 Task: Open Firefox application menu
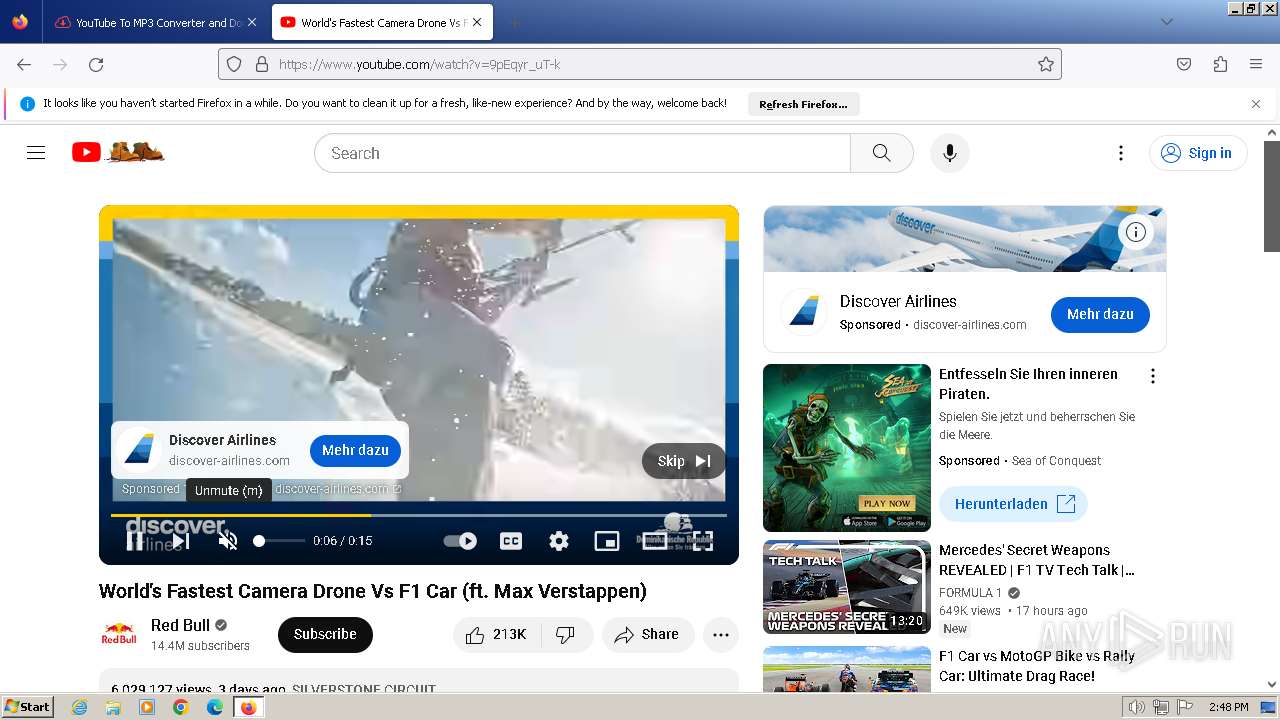[x=1256, y=64]
